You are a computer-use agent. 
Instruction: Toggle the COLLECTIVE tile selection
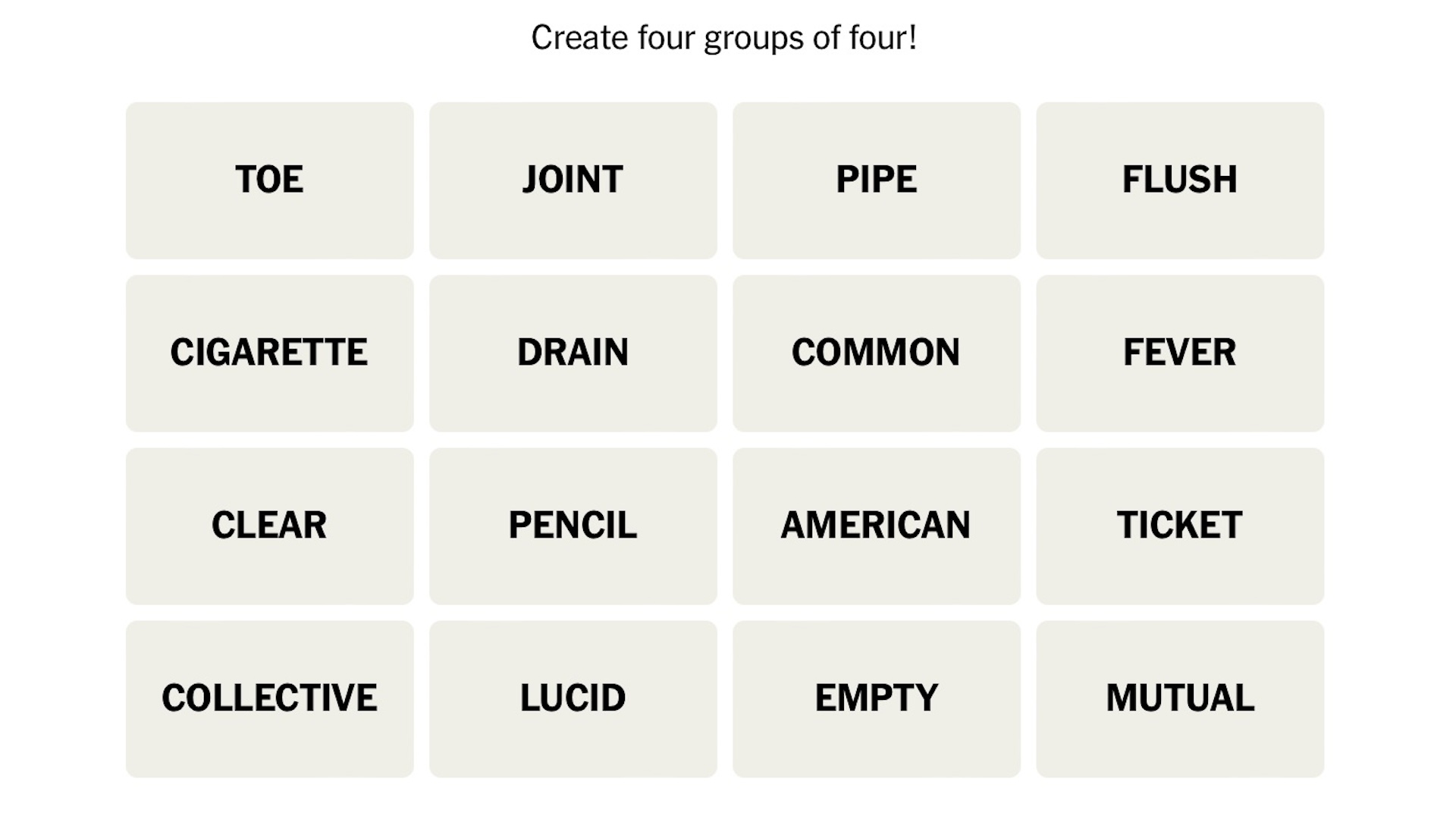point(270,698)
